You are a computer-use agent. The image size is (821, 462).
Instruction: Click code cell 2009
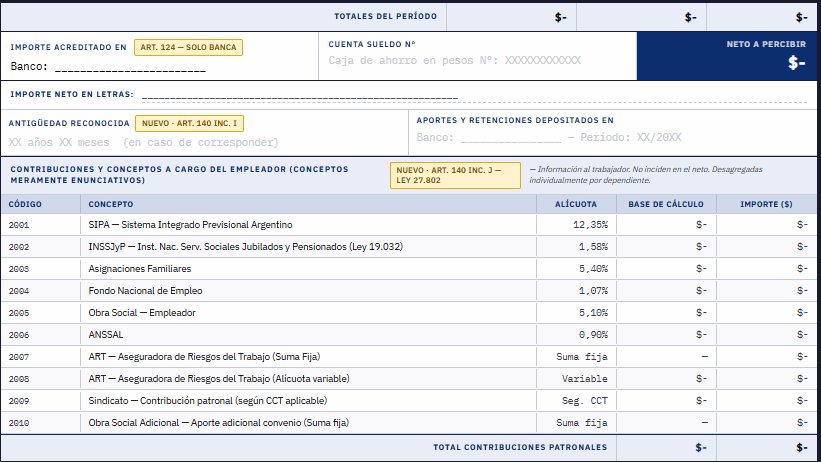pyautogui.click(x=19, y=401)
